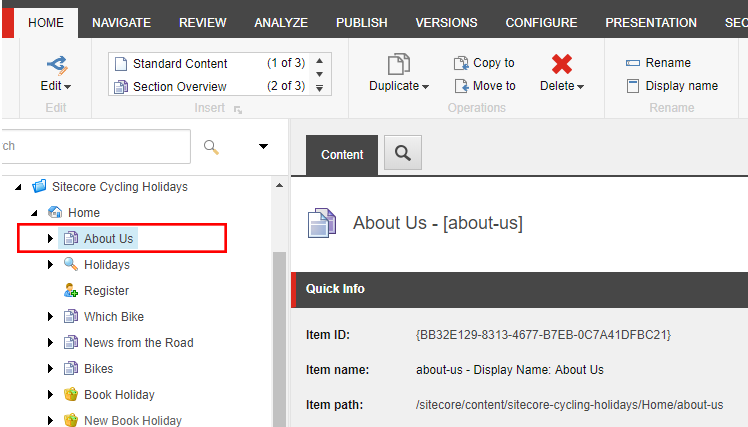Click the Section Overview page icon
This screenshot has height=427, width=748.
(121, 87)
